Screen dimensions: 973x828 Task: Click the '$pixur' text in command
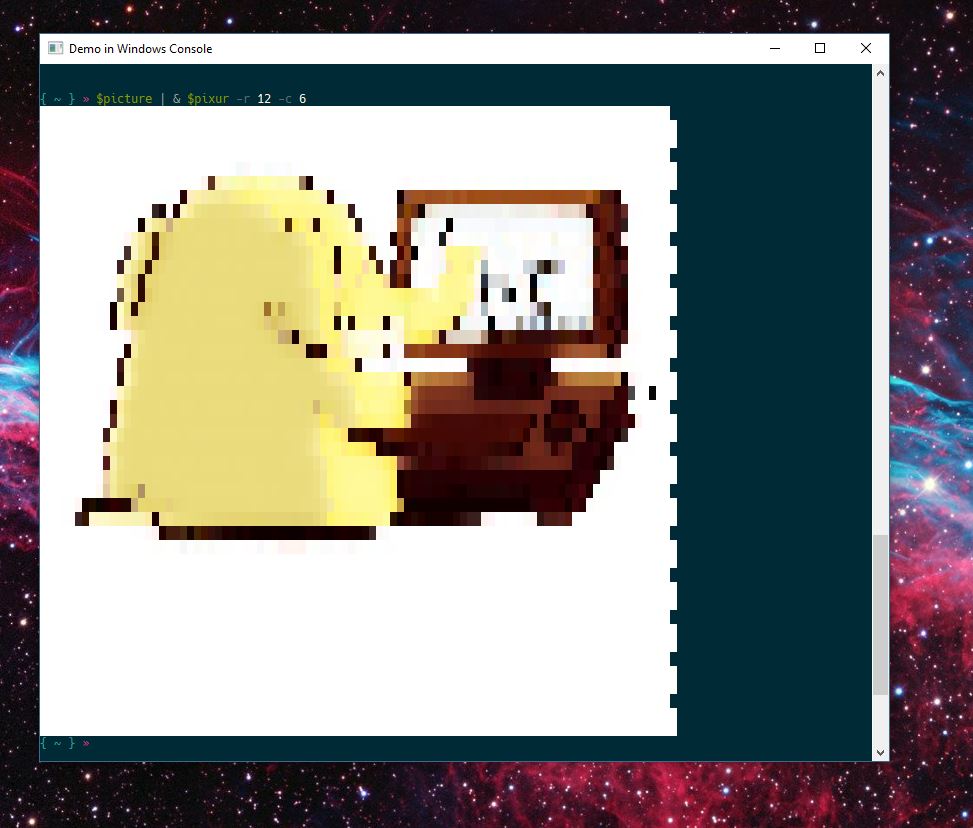click(208, 99)
